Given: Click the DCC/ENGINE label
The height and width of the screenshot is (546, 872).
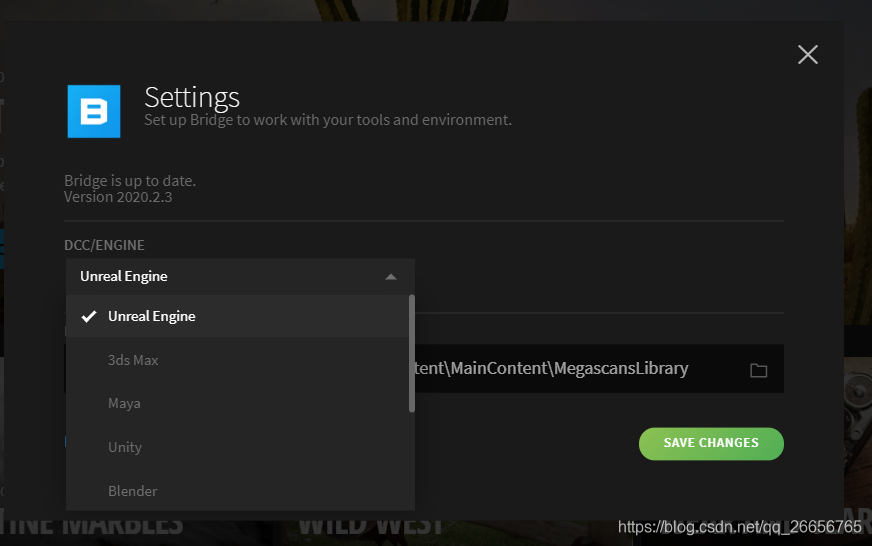Looking at the screenshot, I should coord(104,245).
